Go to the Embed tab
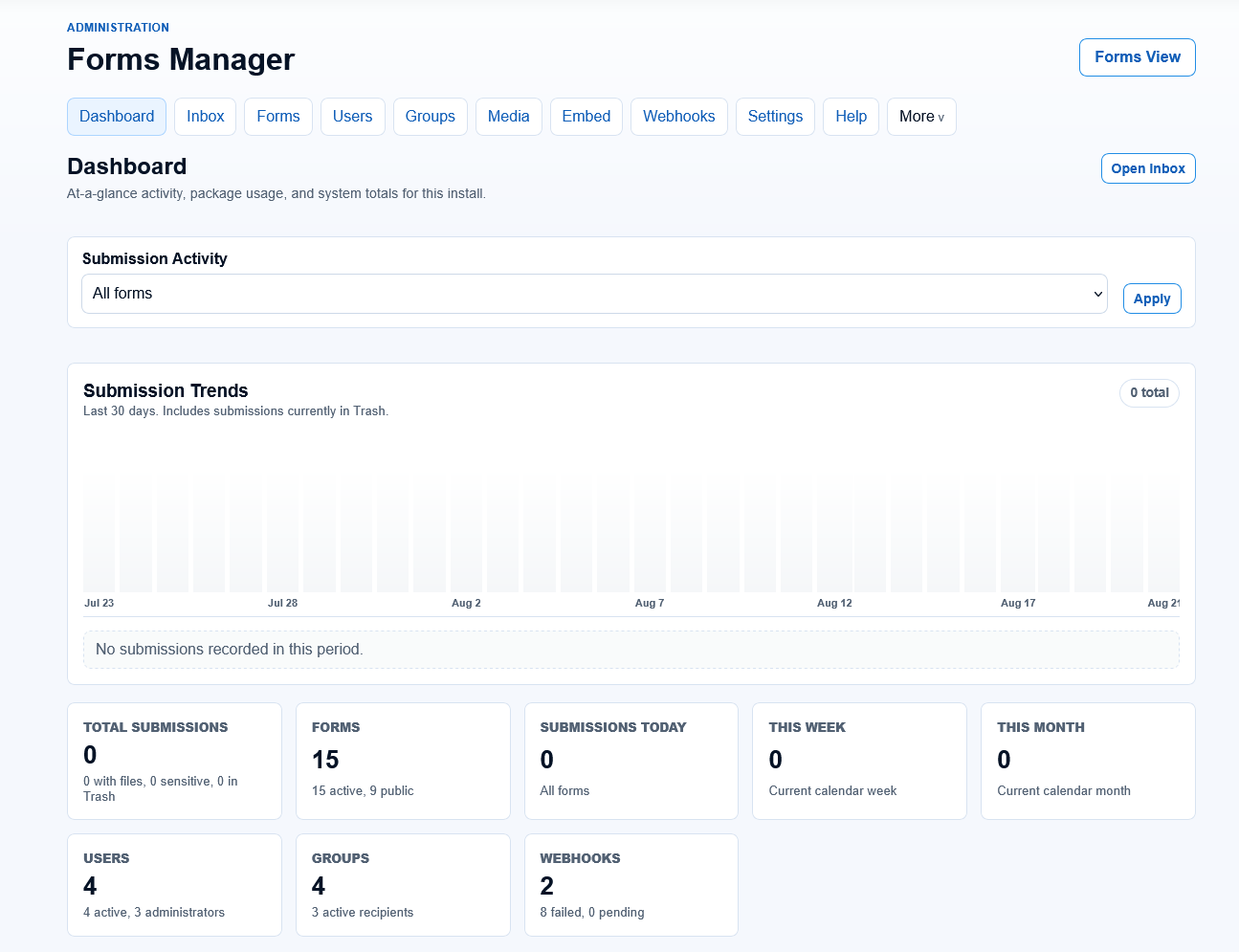 (586, 117)
